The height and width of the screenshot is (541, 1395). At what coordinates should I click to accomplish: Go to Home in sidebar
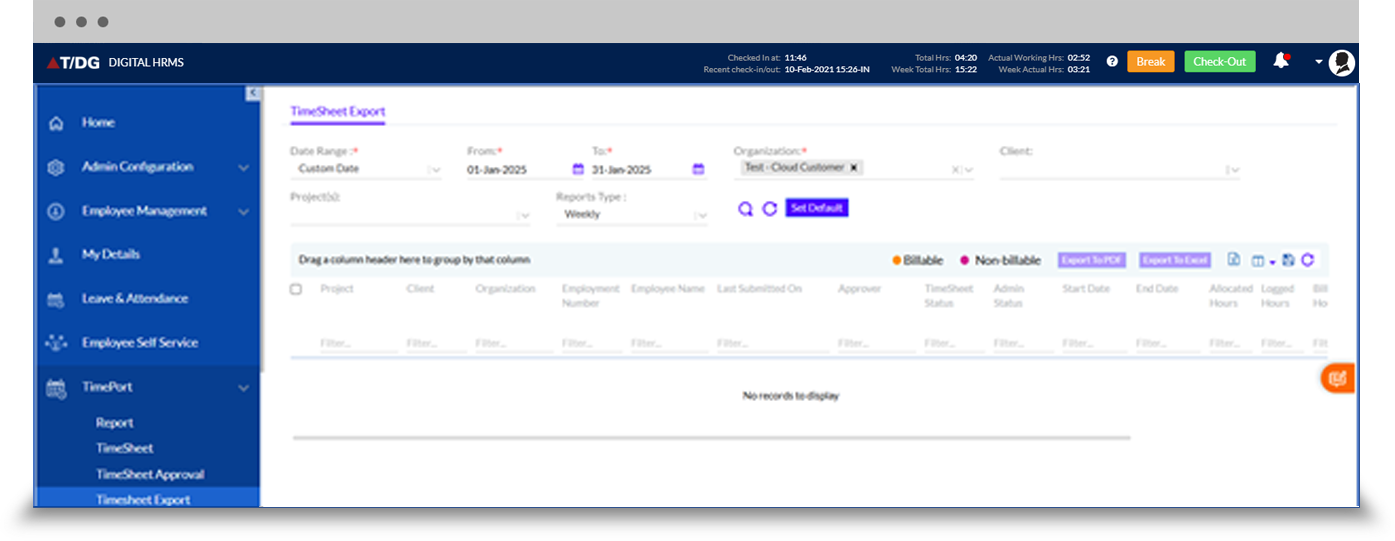98,123
